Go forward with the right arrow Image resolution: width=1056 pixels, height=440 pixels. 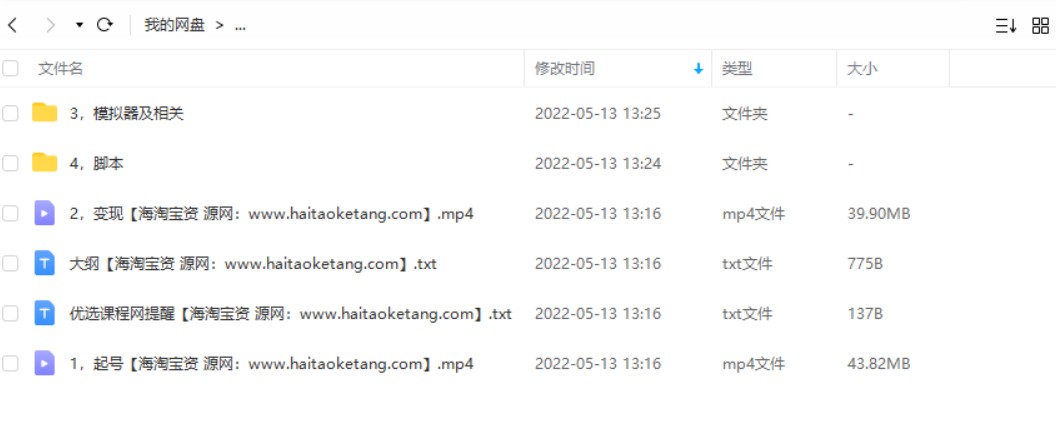point(50,26)
